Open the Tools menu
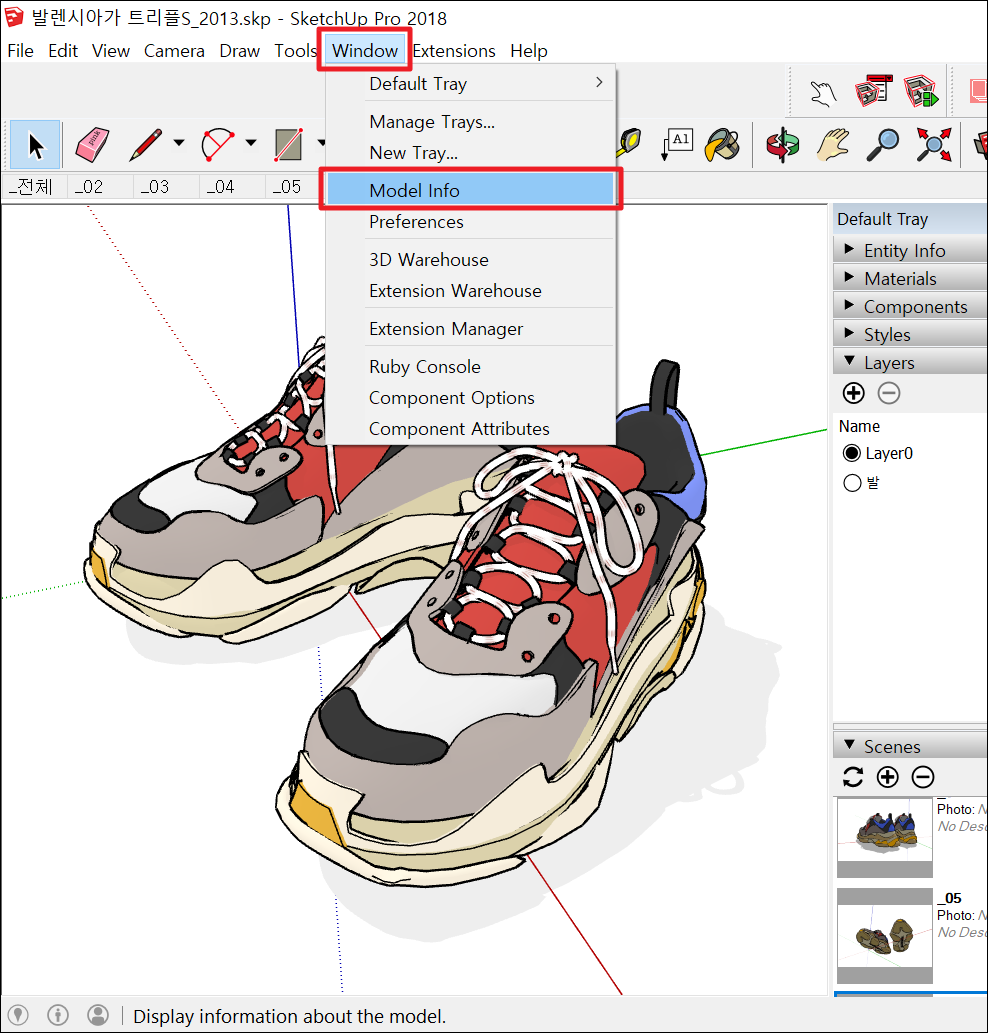This screenshot has width=988, height=1033. click(296, 51)
